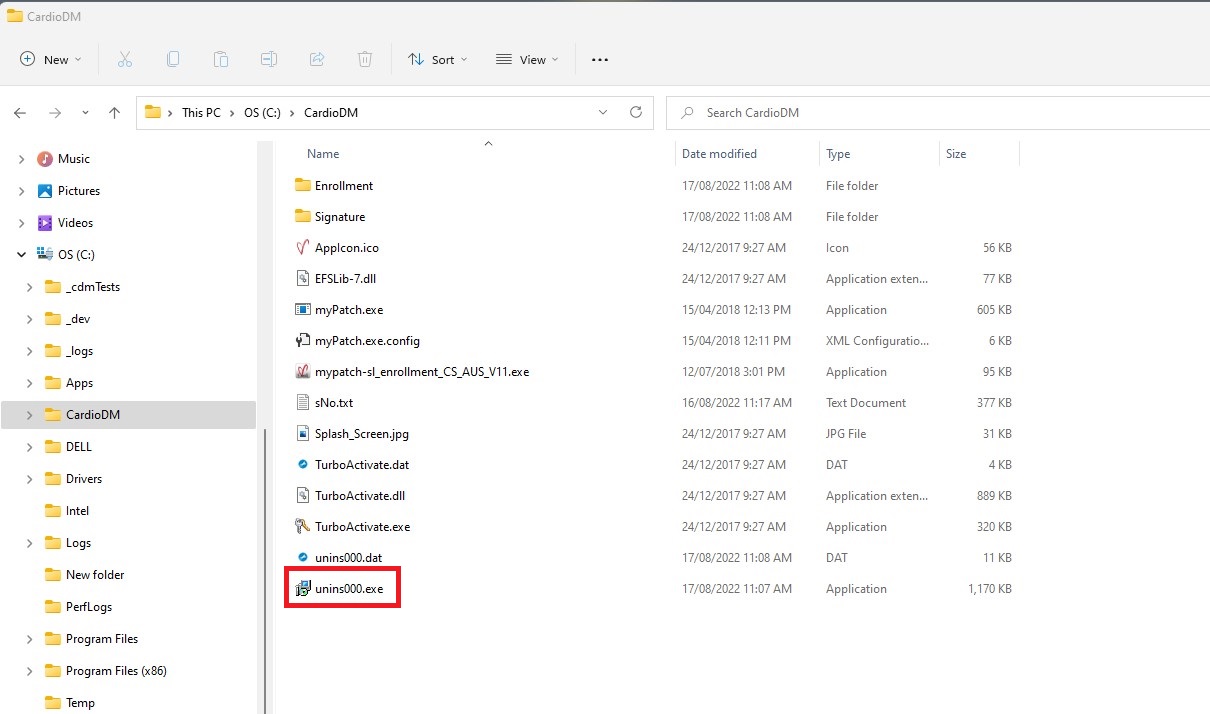Collapse the OS (C:) drive tree

point(21,255)
